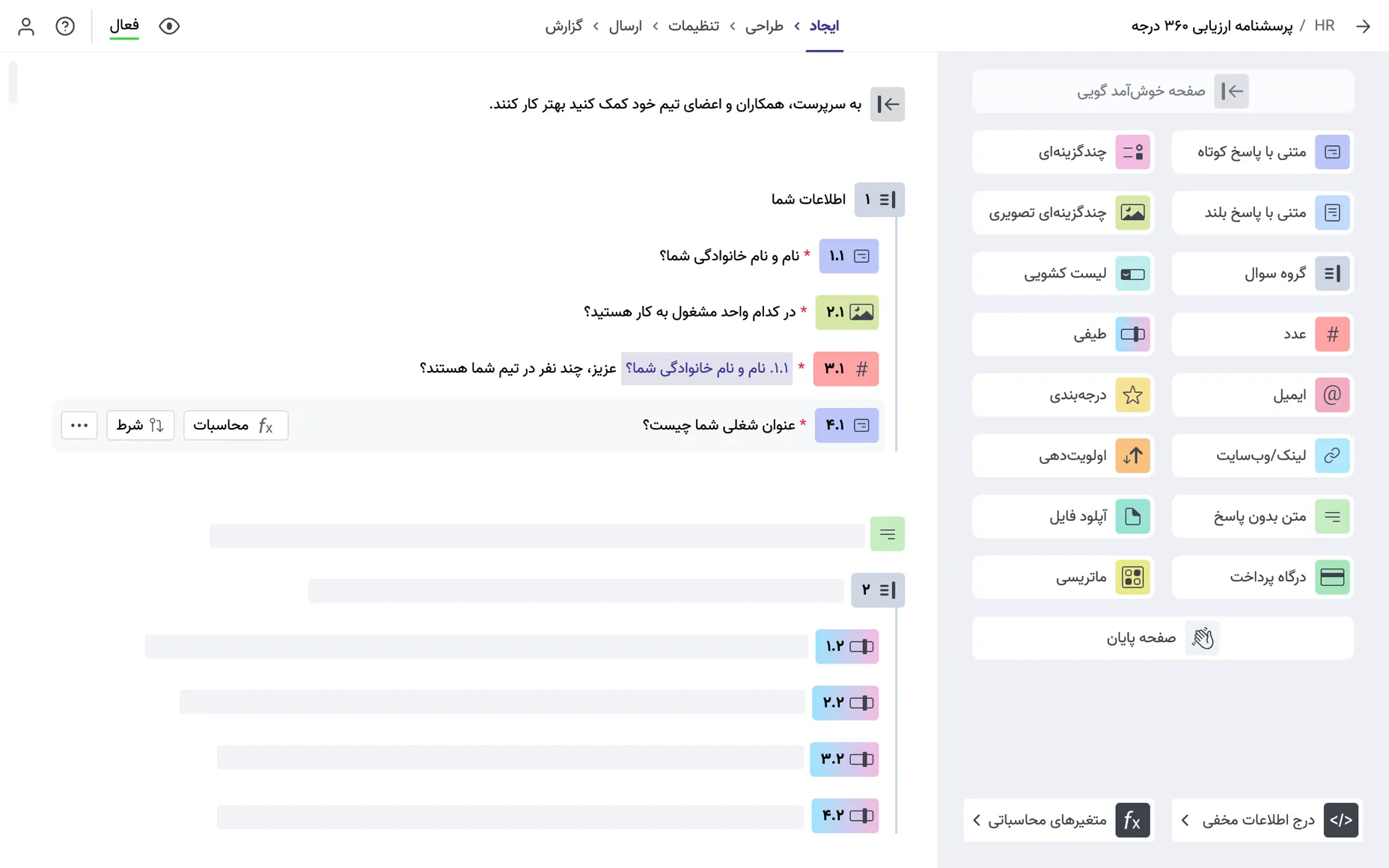This screenshot has width=1389, height=868.
Task: Click the piped answer chip in question ۳.۱
Action: (706, 368)
